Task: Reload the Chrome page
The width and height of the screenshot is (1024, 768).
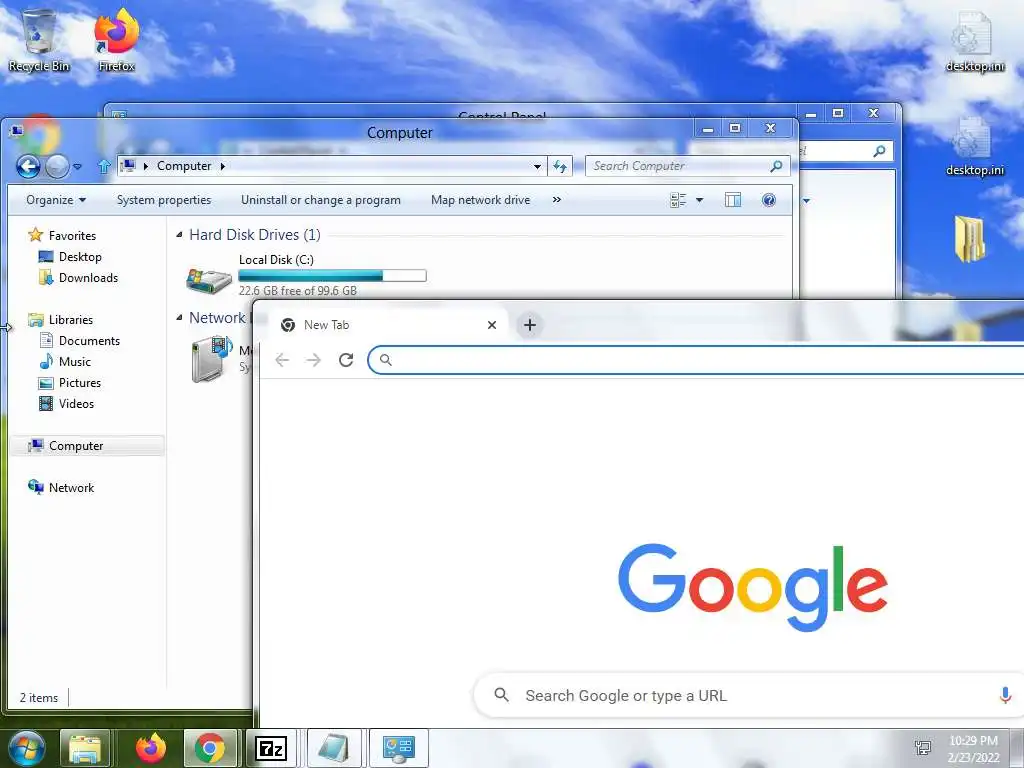Action: [346, 360]
